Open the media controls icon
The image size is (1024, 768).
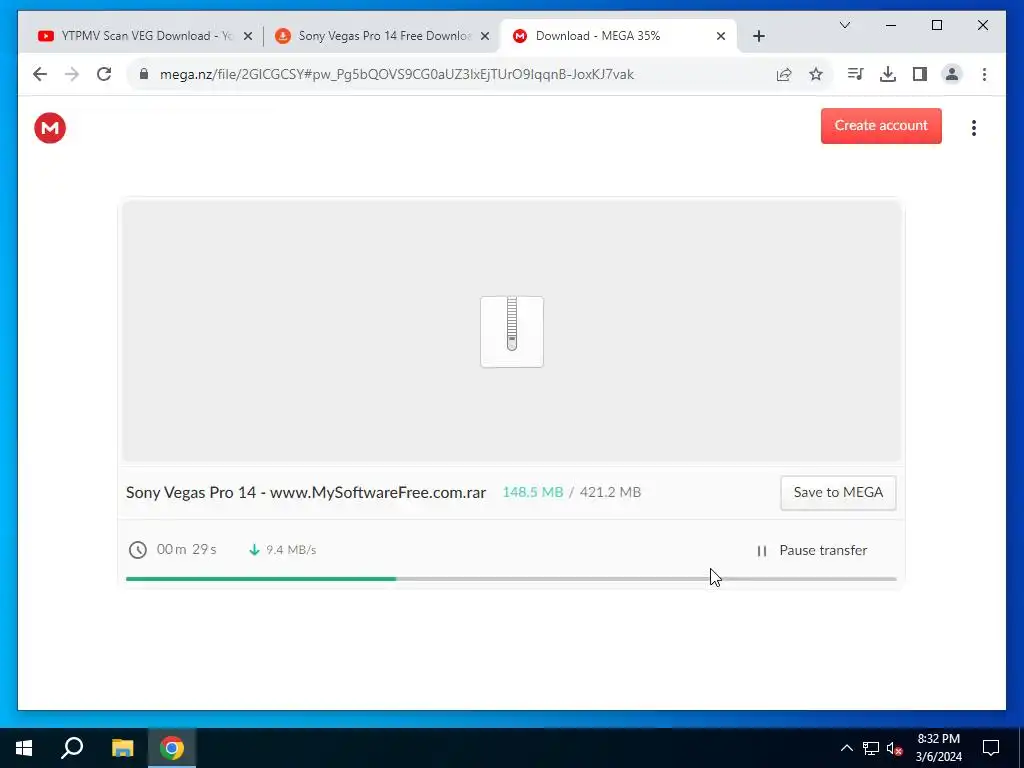(855, 74)
